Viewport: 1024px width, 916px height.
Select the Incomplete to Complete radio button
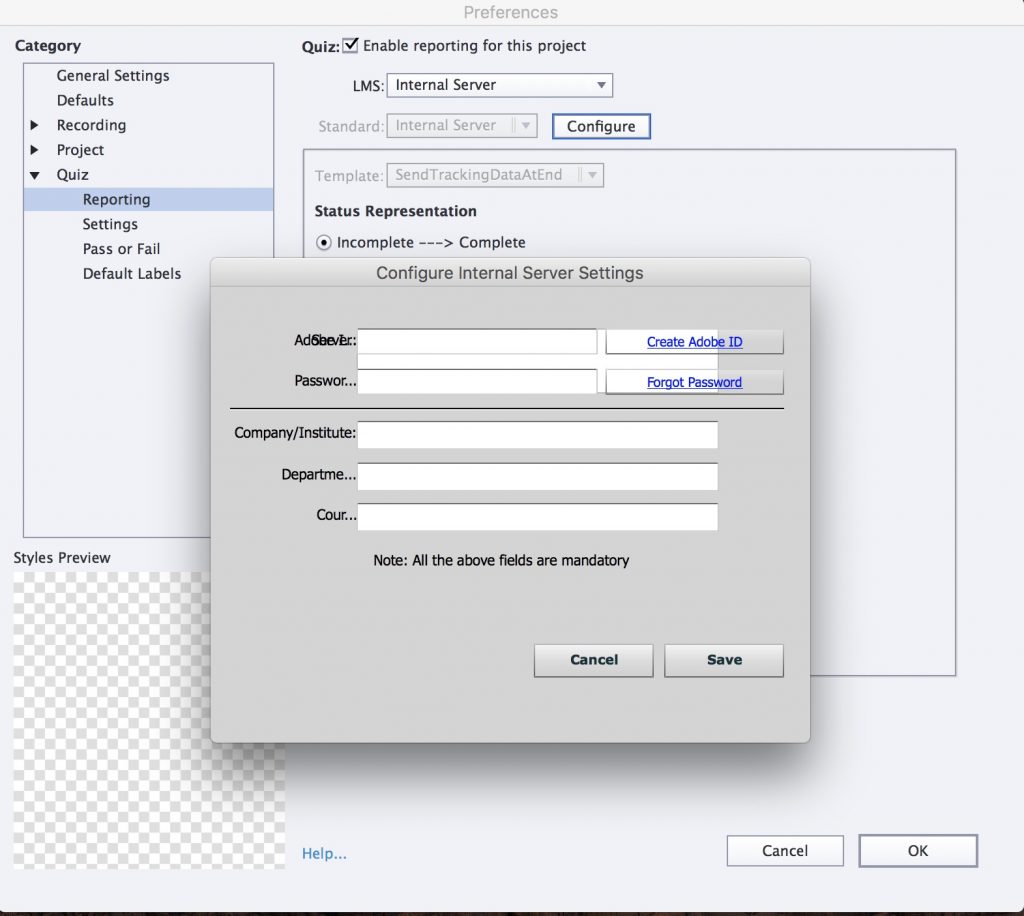(x=323, y=242)
